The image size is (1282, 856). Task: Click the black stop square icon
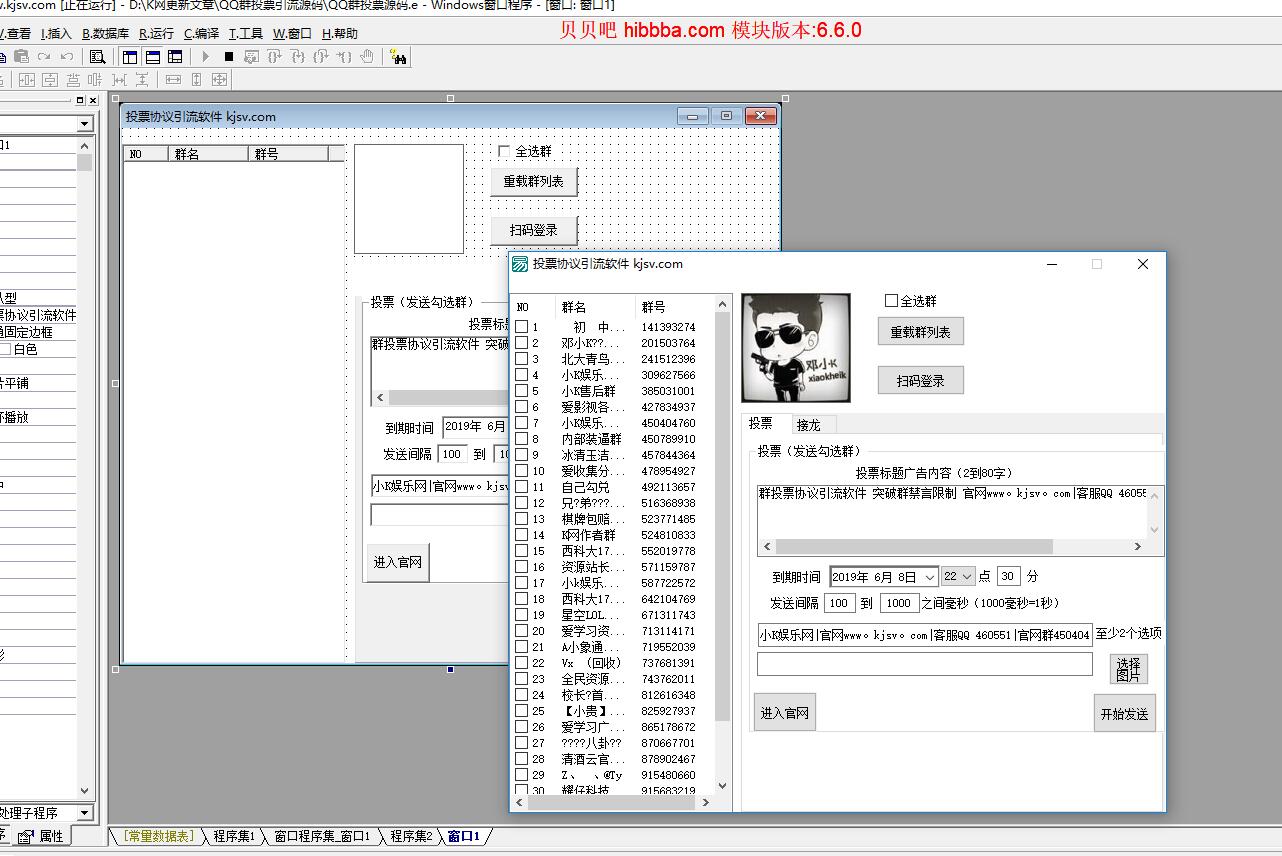click(x=229, y=57)
